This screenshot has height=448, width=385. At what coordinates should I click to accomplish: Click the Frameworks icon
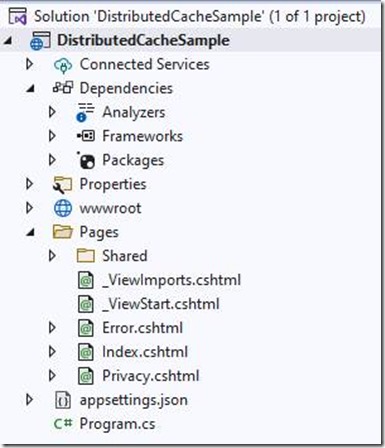coord(86,136)
